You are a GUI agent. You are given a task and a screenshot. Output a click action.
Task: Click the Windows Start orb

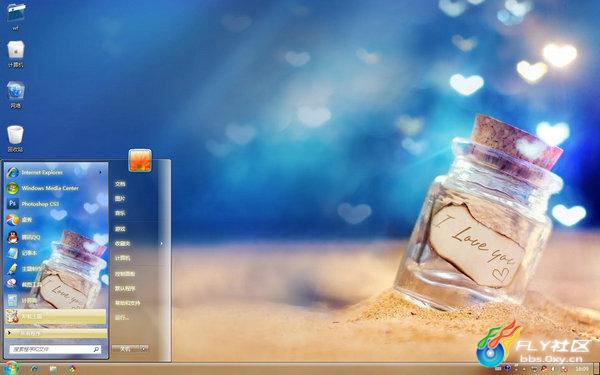point(10,368)
